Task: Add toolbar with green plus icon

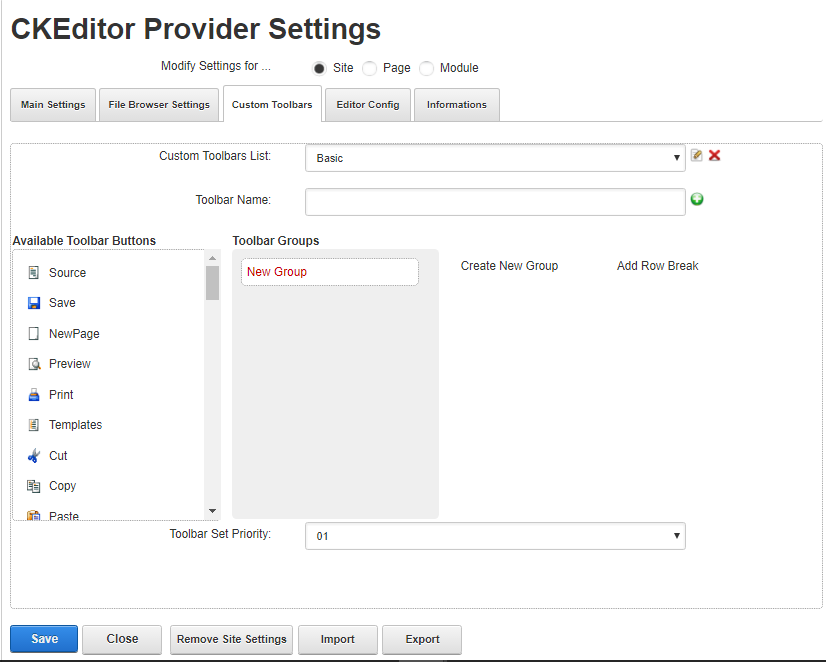Action: tap(697, 199)
